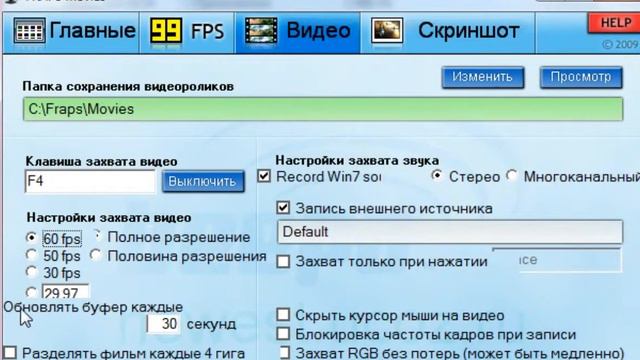The image size is (640, 360).
Task: Select the 30 fps option
Action: tap(53, 273)
